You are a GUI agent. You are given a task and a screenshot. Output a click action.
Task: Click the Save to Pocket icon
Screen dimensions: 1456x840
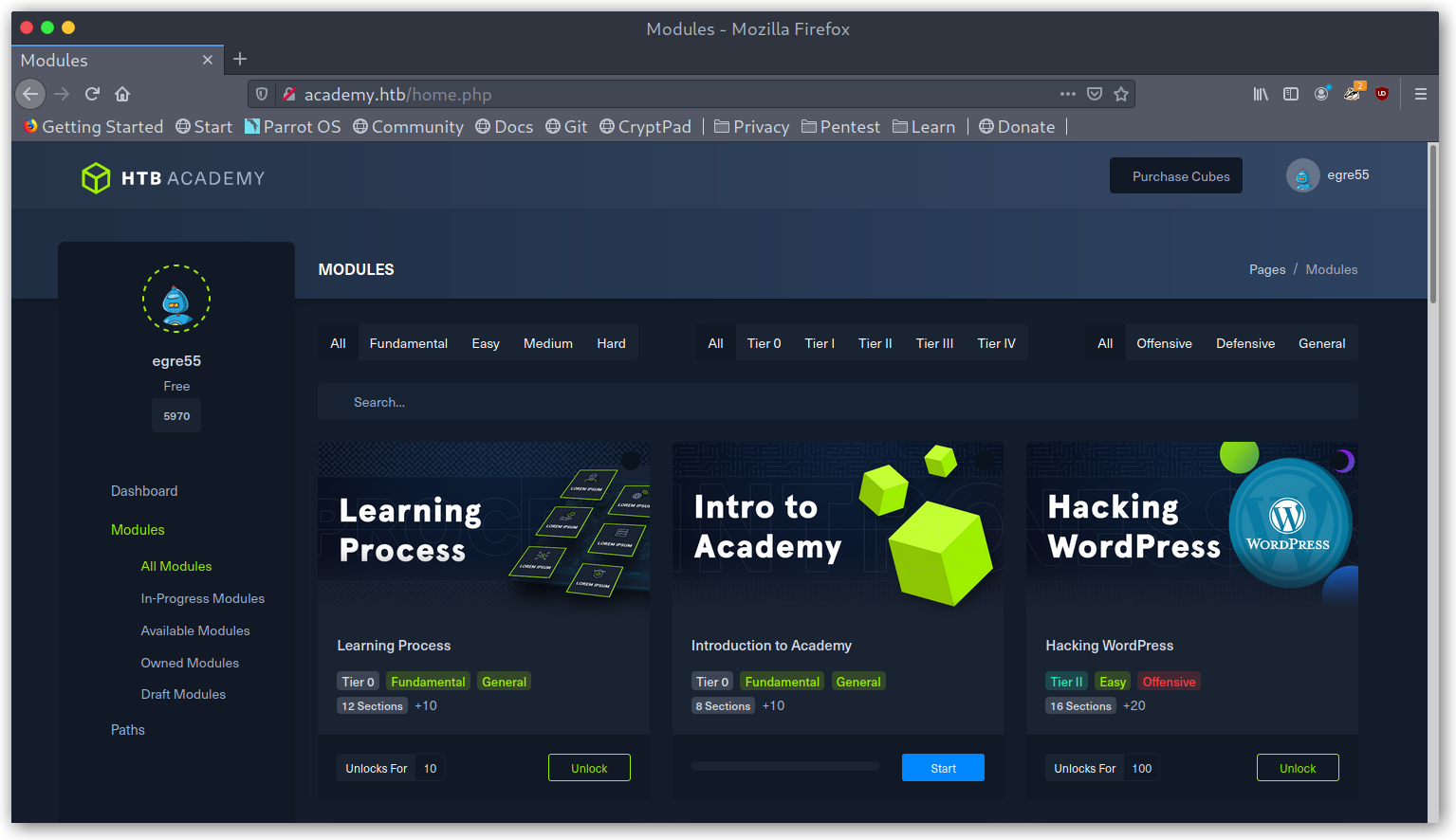point(1095,94)
